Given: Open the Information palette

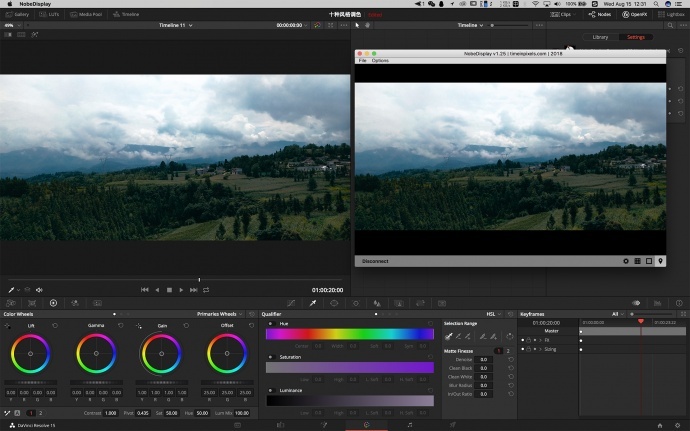Looking at the screenshot, I should tap(679, 303).
